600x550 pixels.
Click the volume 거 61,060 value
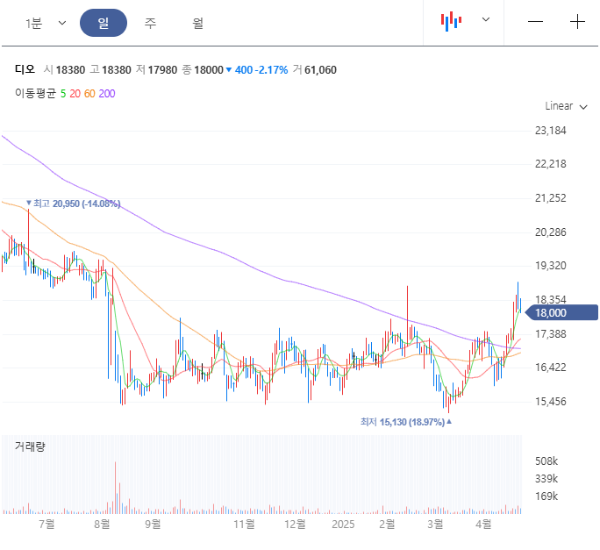click(x=315, y=70)
